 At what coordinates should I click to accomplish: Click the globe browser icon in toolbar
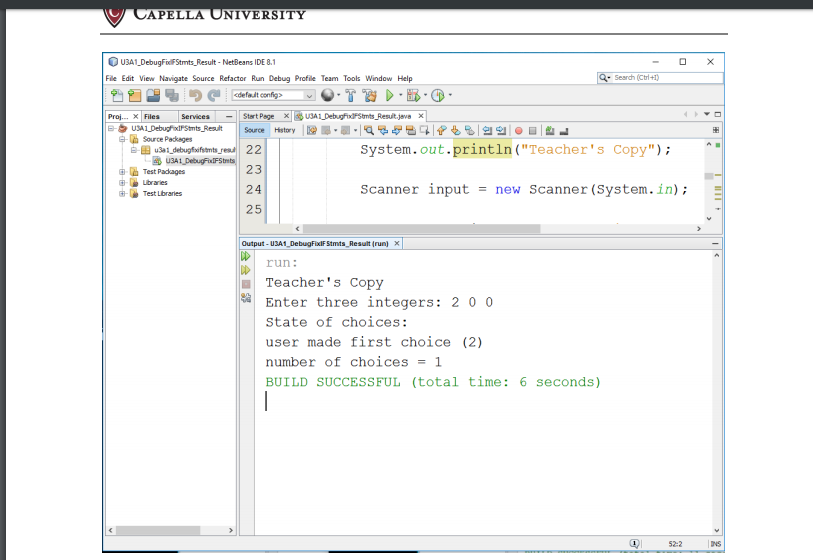327,95
